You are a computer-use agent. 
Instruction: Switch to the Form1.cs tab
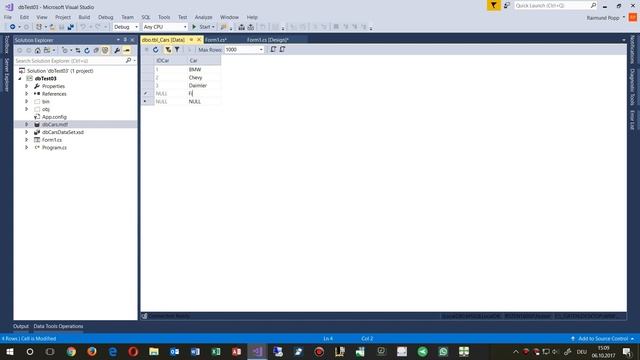[x=216, y=40]
